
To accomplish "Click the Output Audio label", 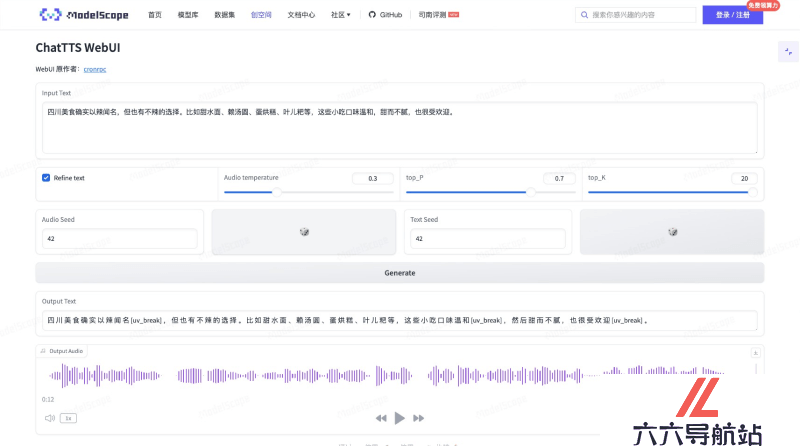I will click(x=62, y=351).
